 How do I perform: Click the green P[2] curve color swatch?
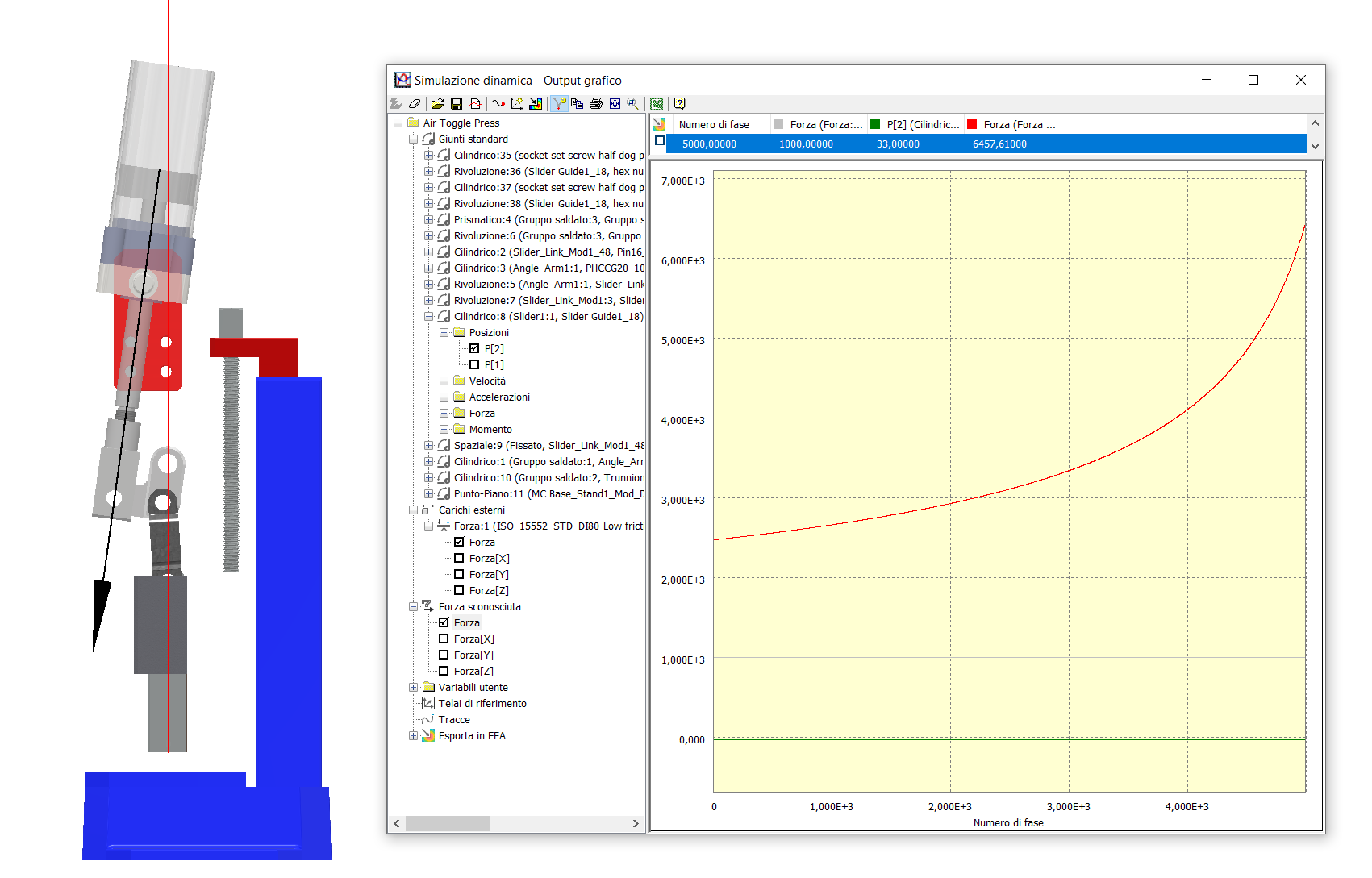coord(875,124)
